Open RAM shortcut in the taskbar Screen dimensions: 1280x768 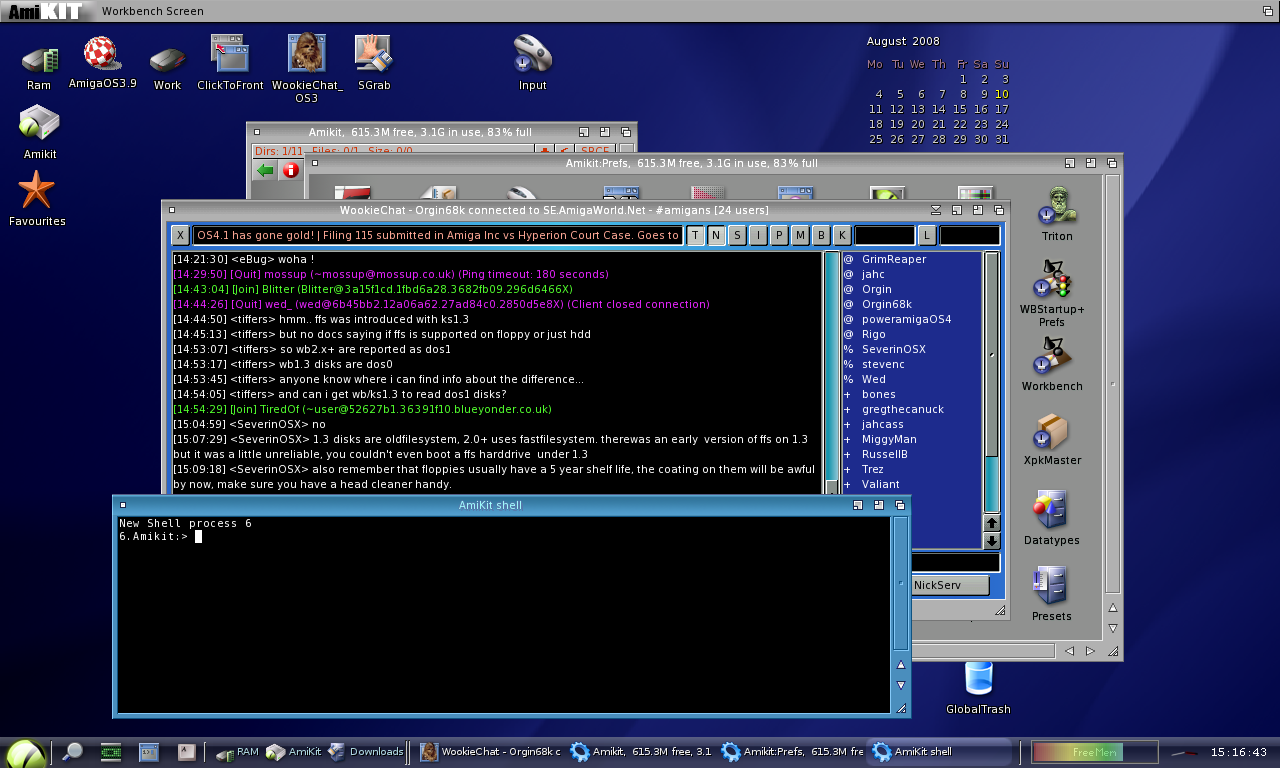[x=237, y=752]
